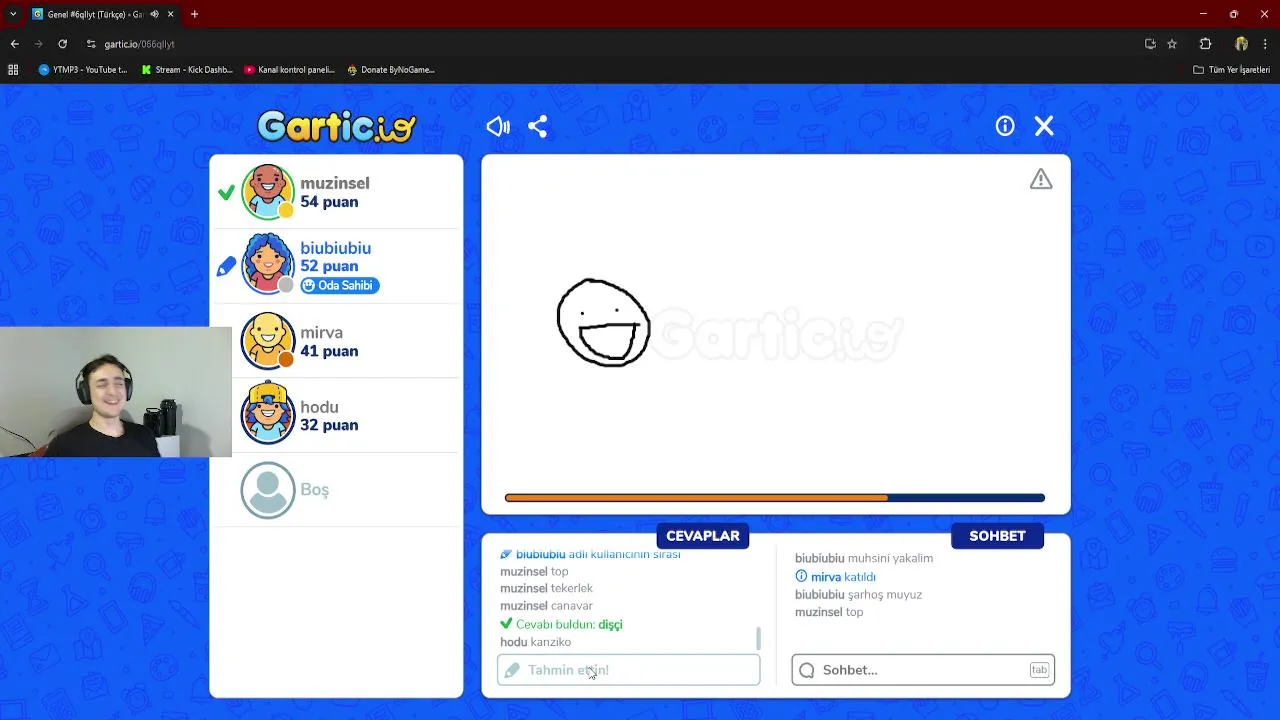Focus the Sohbet chat input field
The width and height of the screenshot is (1280, 720).
point(923,670)
